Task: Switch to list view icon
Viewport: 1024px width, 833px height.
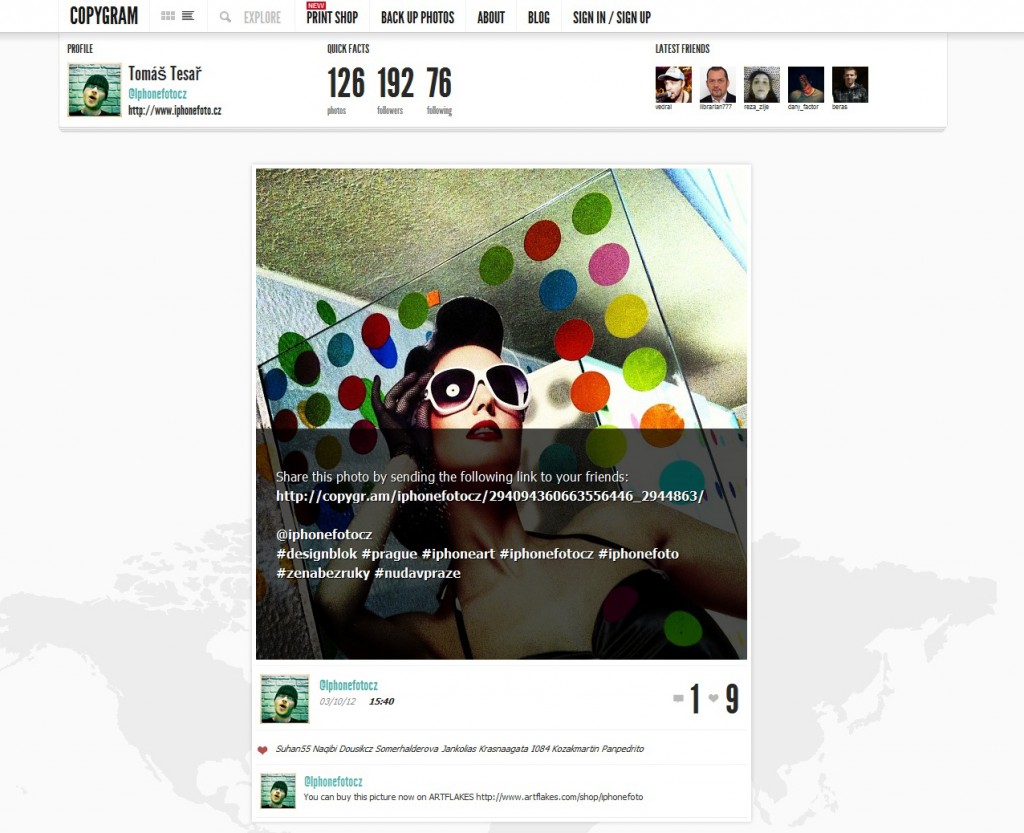Action: [x=188, y=16]
